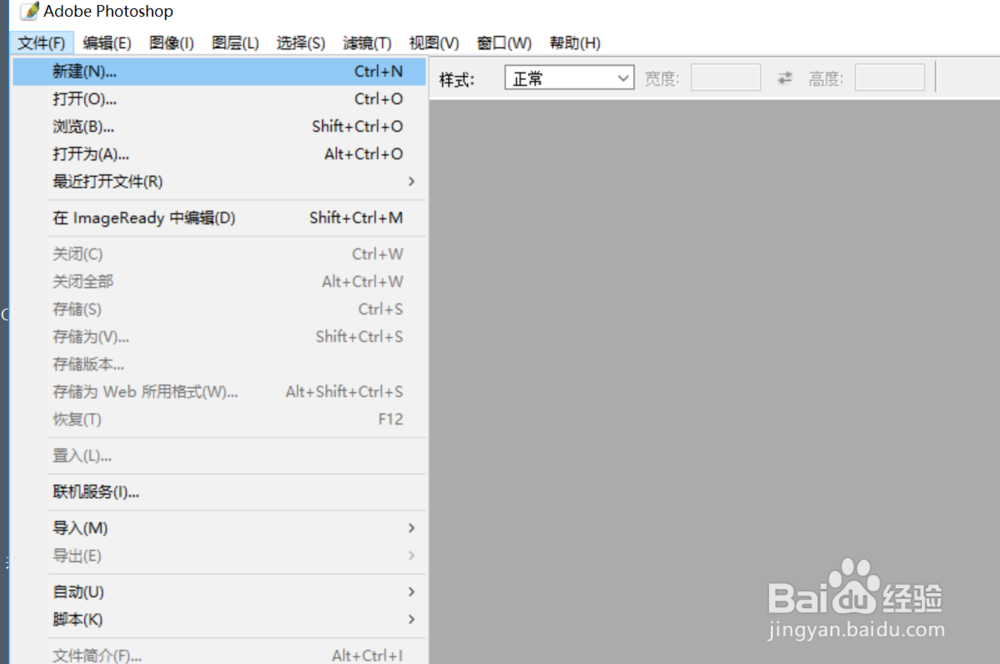Open the 选择(S) menu
This screenshot has width=1000, height=664.
[300, 43]
